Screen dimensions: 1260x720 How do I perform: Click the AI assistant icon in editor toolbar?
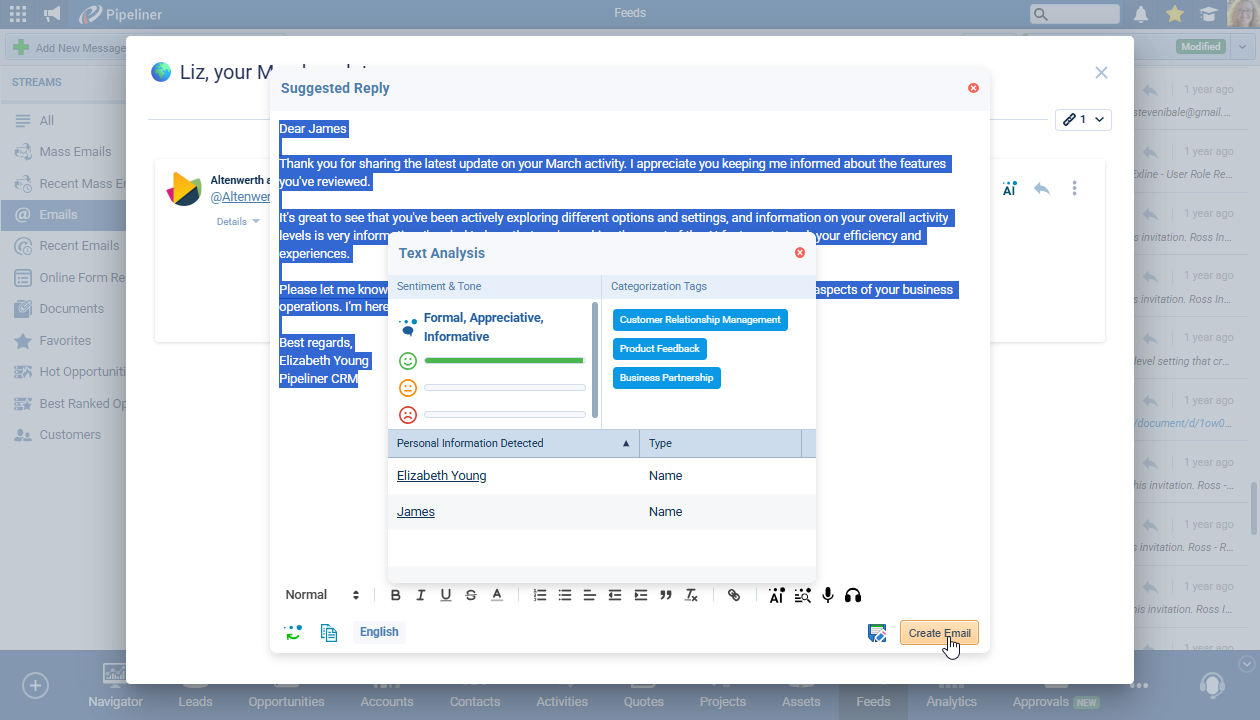pyautogui.click(x=777, y=595)
